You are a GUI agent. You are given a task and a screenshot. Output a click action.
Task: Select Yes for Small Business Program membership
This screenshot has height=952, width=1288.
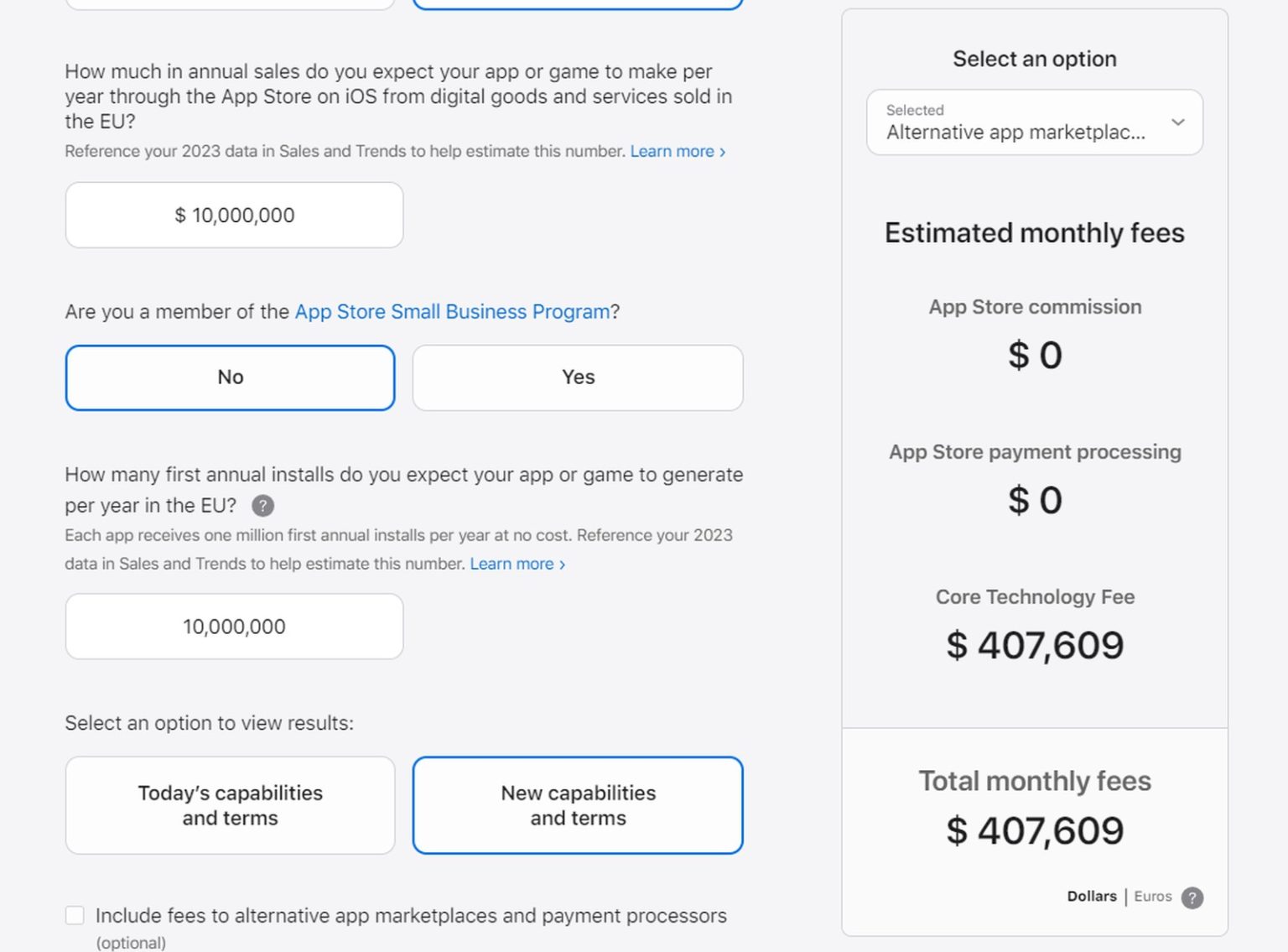578,377
